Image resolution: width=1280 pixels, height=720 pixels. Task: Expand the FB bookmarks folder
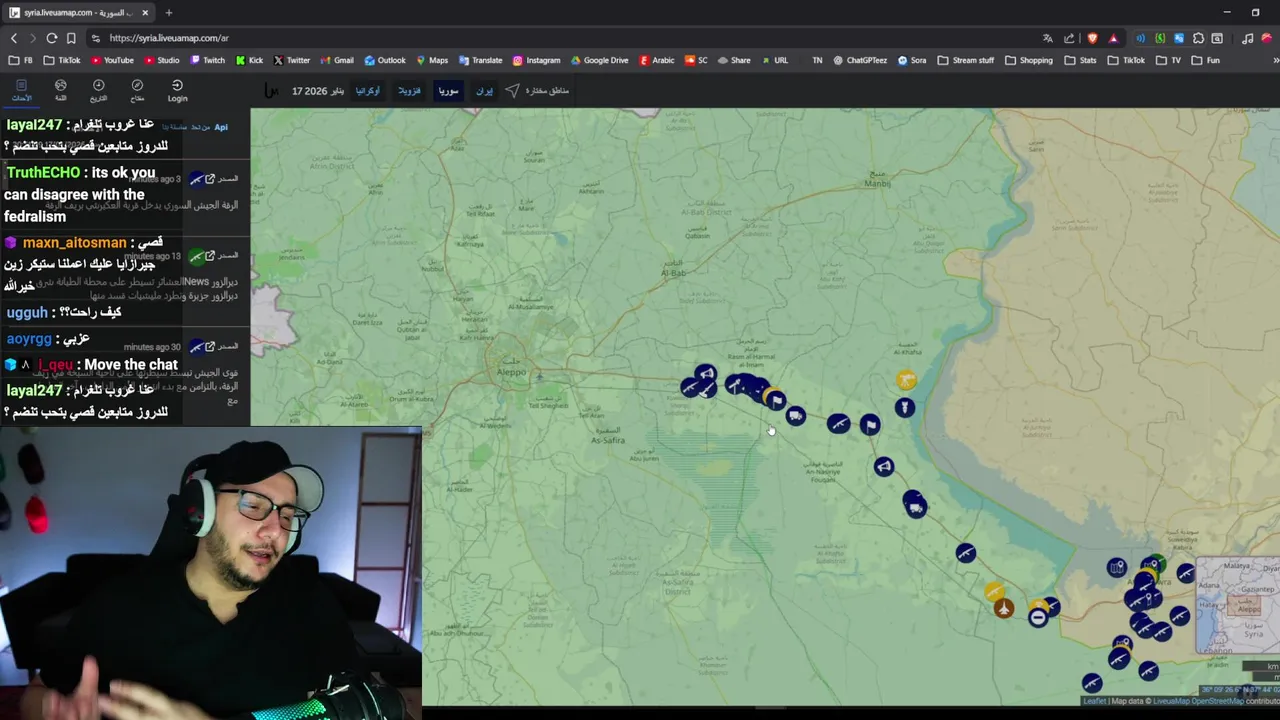(x=20, y=60)
